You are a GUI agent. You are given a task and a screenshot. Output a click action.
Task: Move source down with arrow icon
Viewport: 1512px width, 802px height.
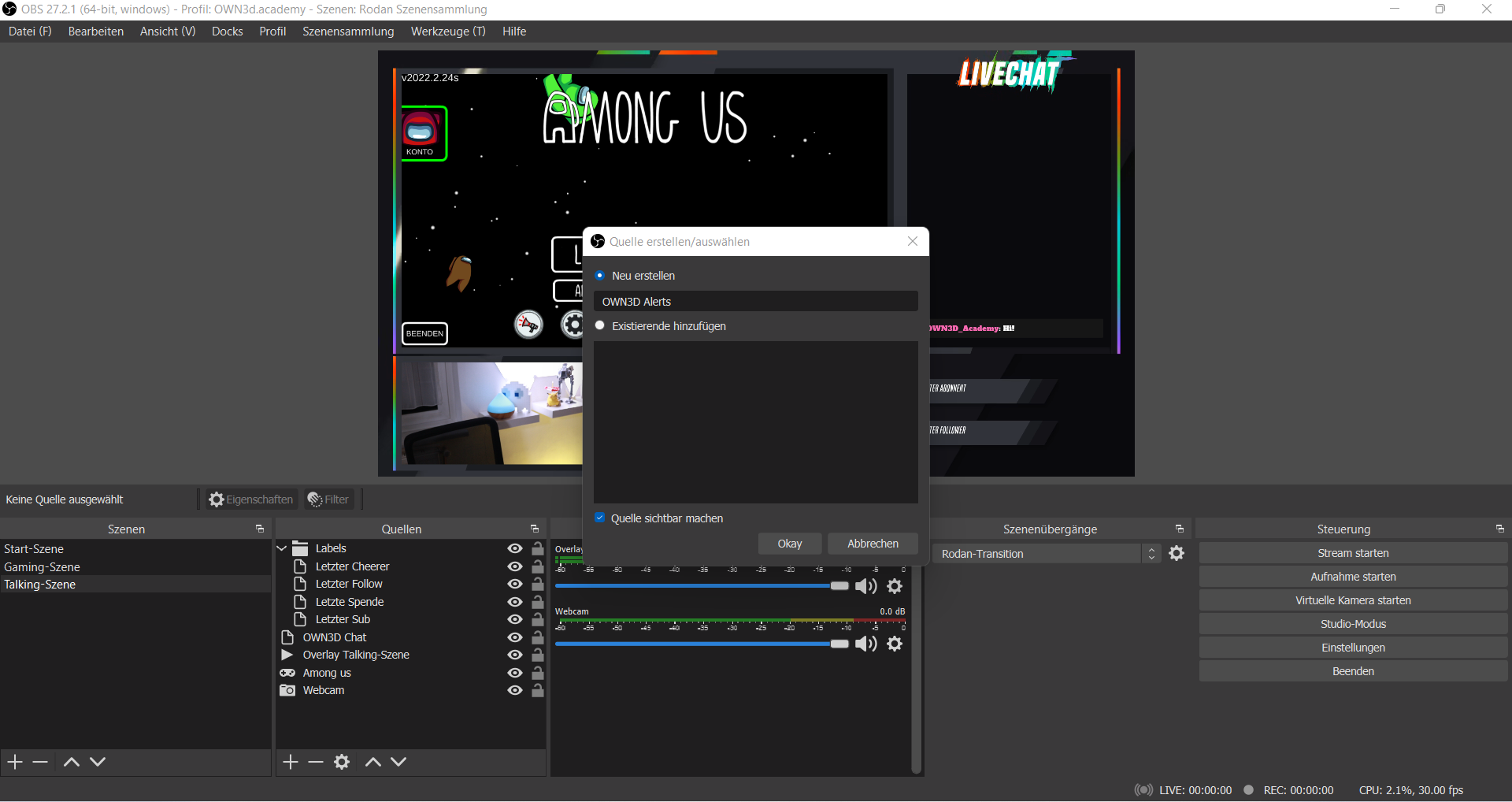[x=398, y=762]
